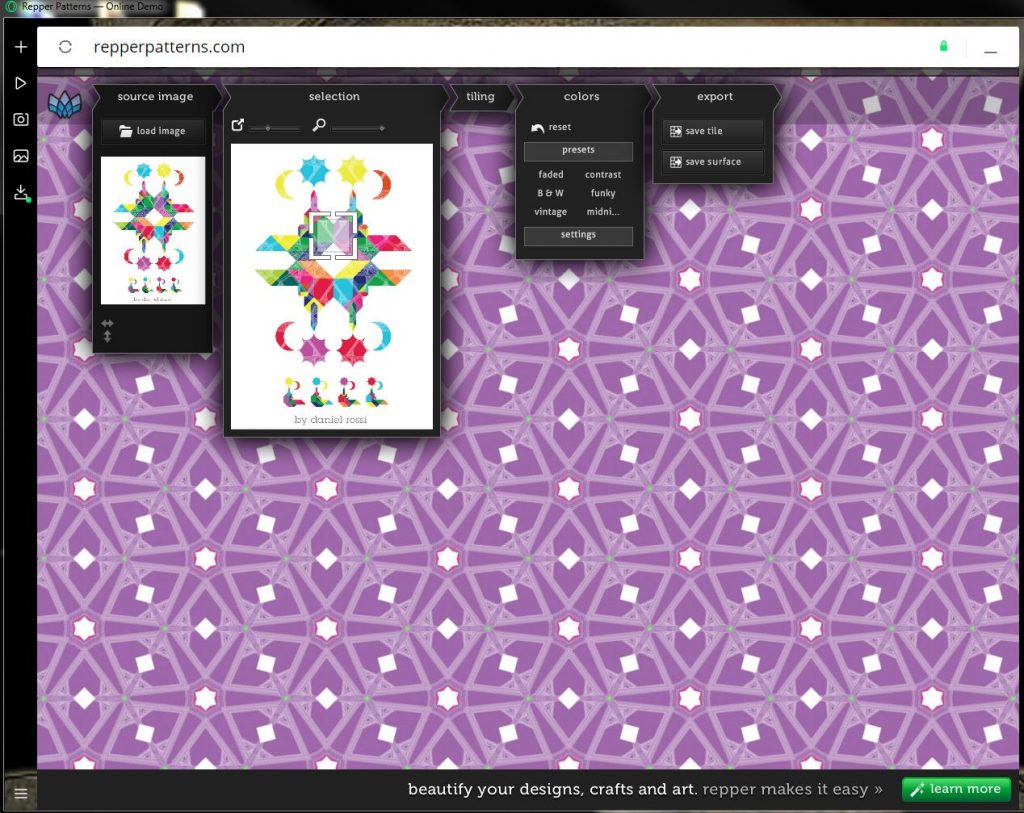Click the selection resize arrow icon
Image resolution: width=1024 pixels, height=813 pixels.
click(x=238, y=126)
